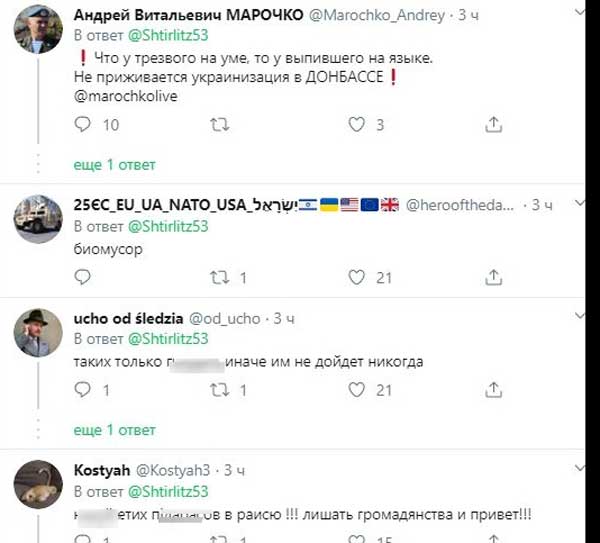Like ucho od śledzia's tweet
Screen dimensions: 600x543
(356, 391)
